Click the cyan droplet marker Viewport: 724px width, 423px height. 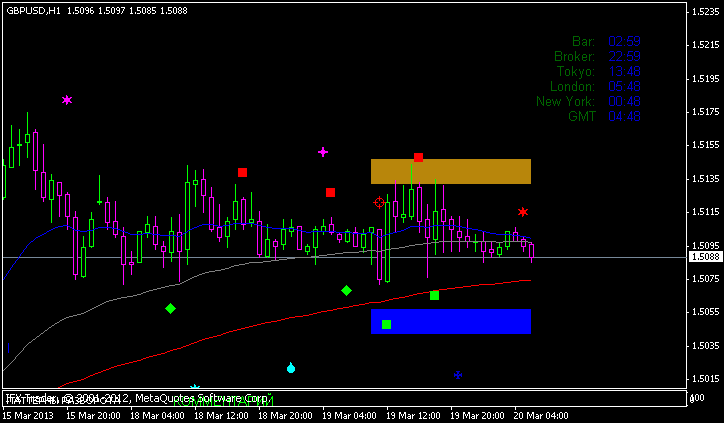point(291,368)
